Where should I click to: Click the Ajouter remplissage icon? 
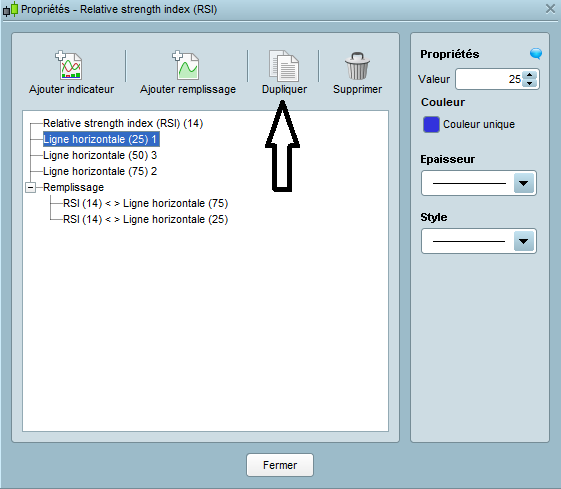(x=186, y=65)
